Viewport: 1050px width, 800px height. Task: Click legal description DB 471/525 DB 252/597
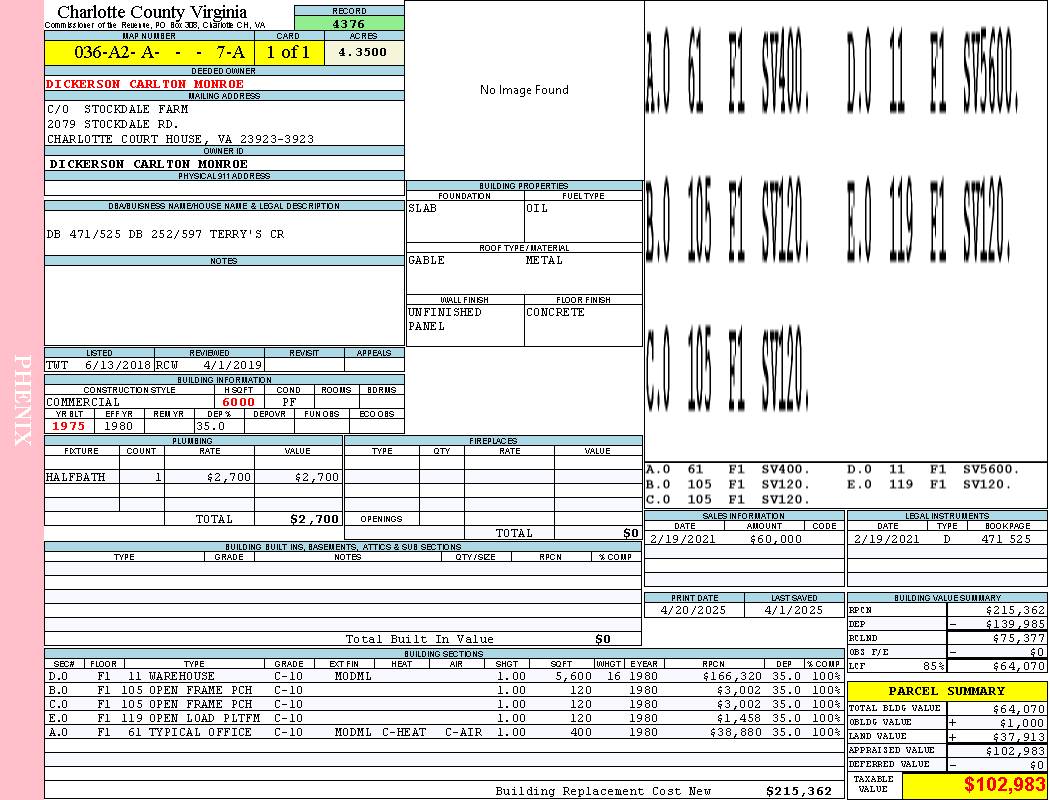pyautogui.click(x=124, y=234)
